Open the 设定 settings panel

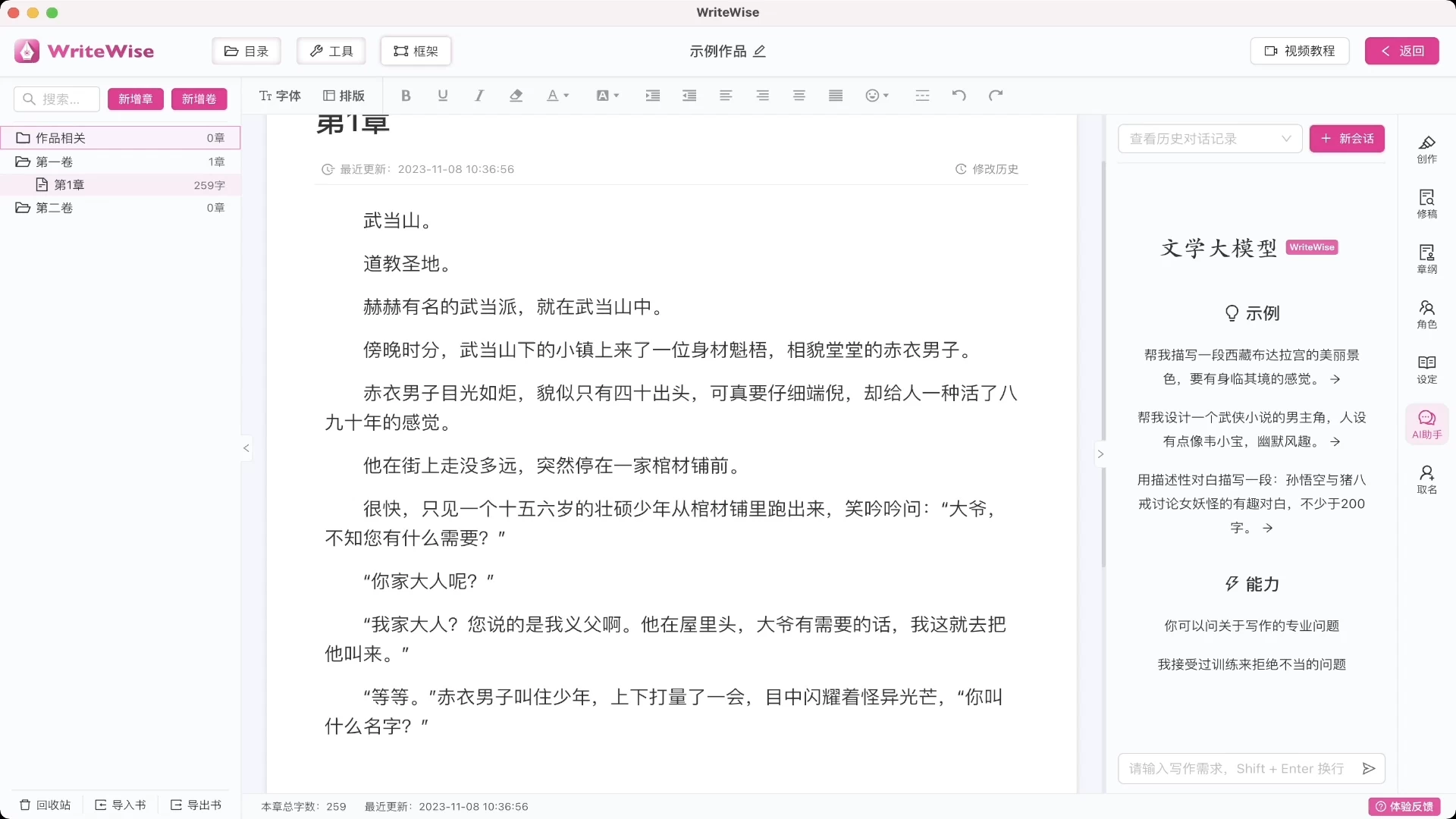click(x=1426, y=369)
